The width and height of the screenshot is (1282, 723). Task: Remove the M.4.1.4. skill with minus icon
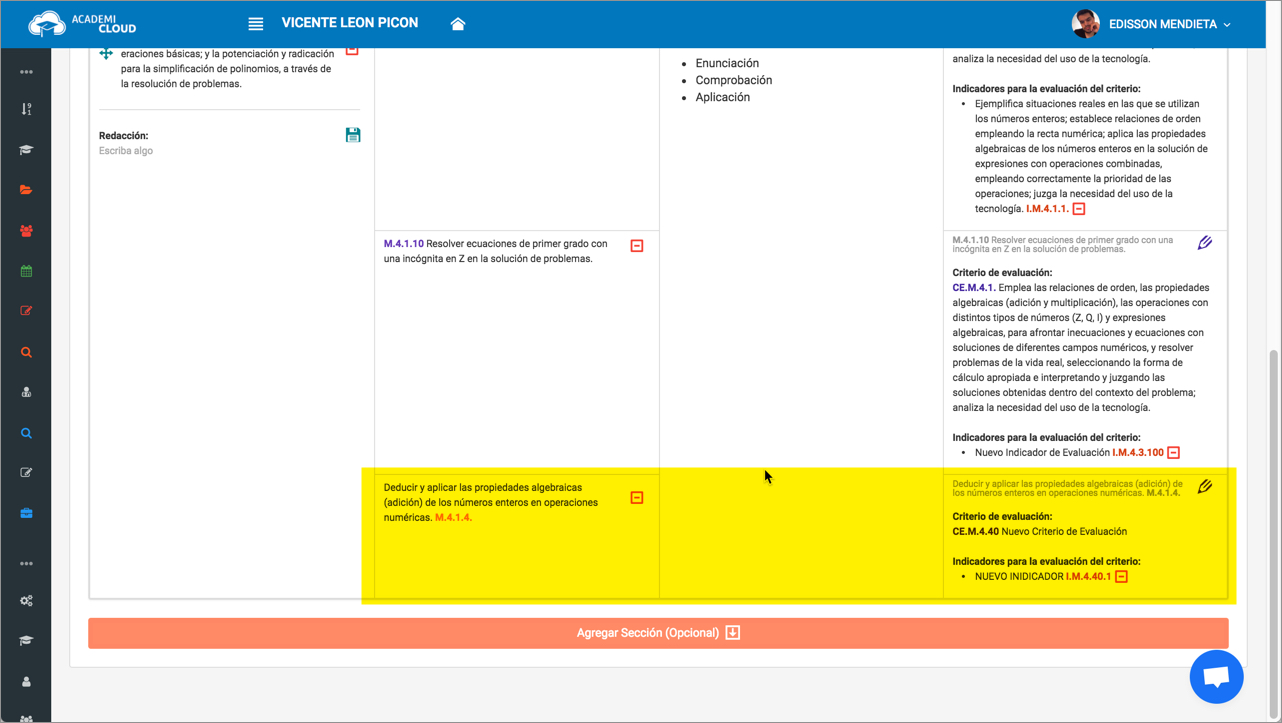(x=637, y=498)
